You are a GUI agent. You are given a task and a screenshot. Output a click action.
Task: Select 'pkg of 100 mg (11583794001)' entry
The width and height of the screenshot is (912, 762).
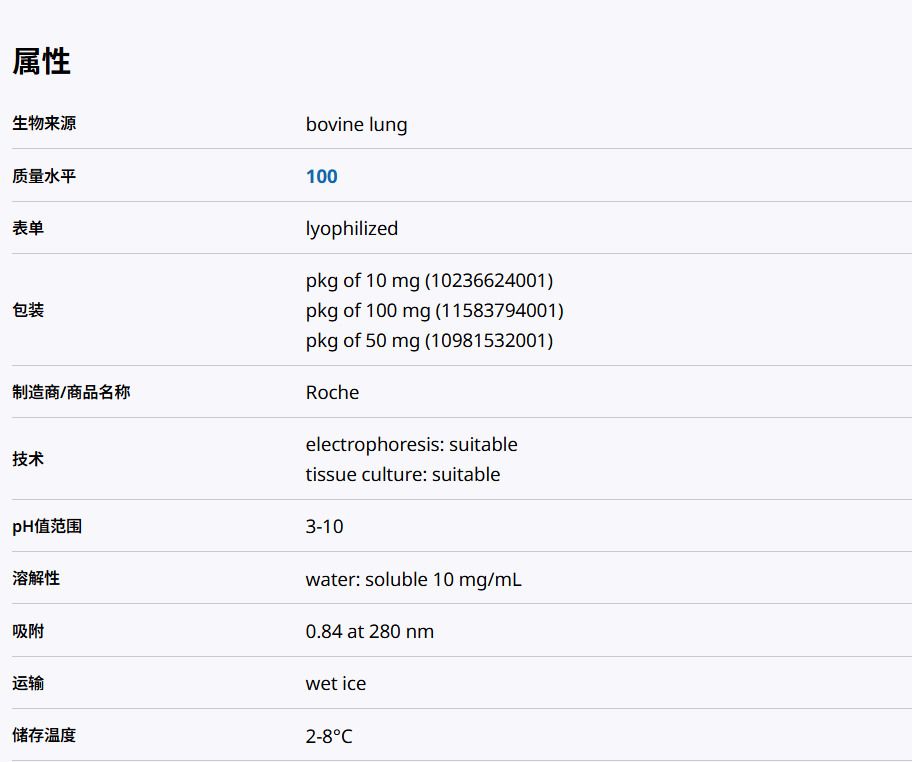pos(434,311)
